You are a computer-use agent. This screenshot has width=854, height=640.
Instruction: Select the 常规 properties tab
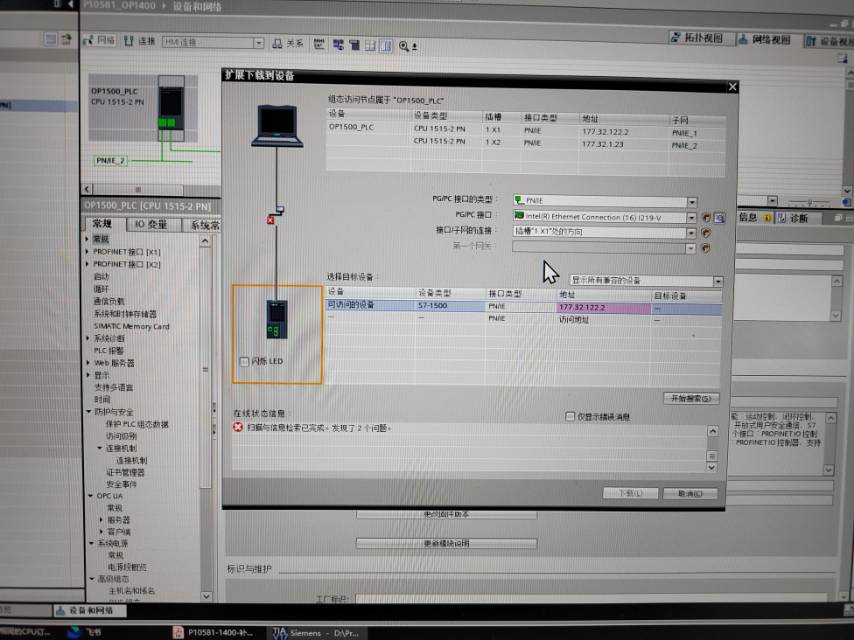coord(102,223)
